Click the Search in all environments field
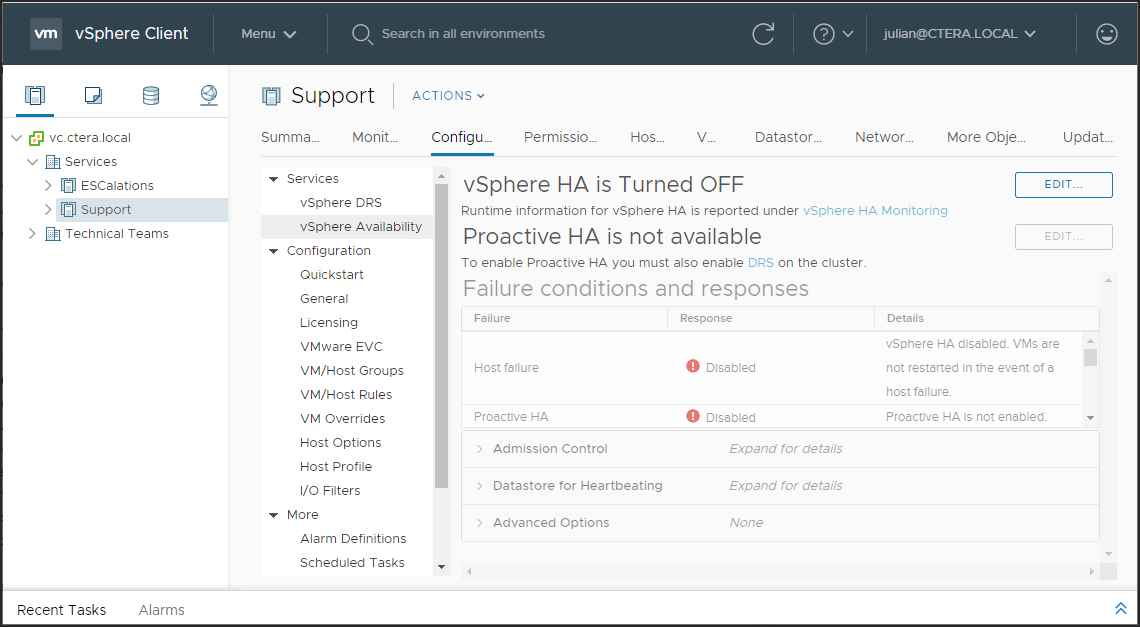 coord(463,33)
